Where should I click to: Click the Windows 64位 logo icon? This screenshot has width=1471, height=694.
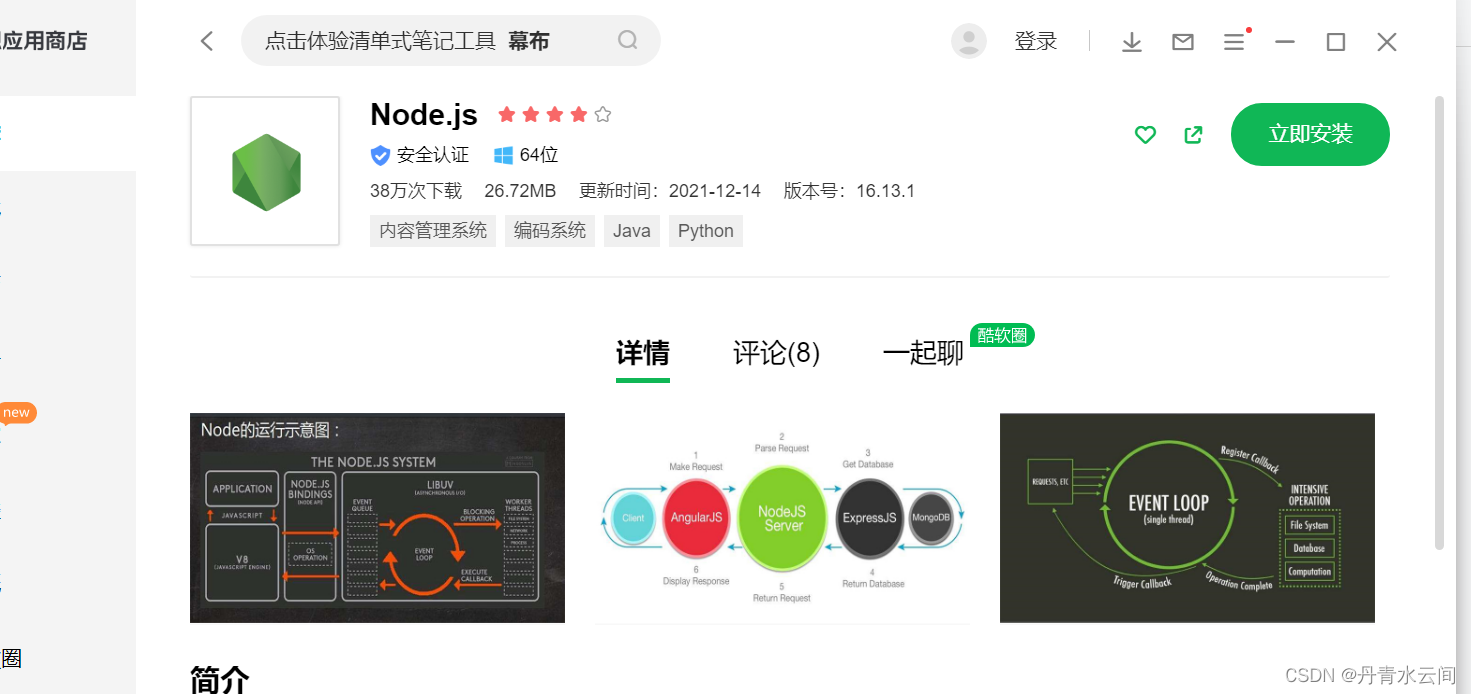tap(503, 155)
